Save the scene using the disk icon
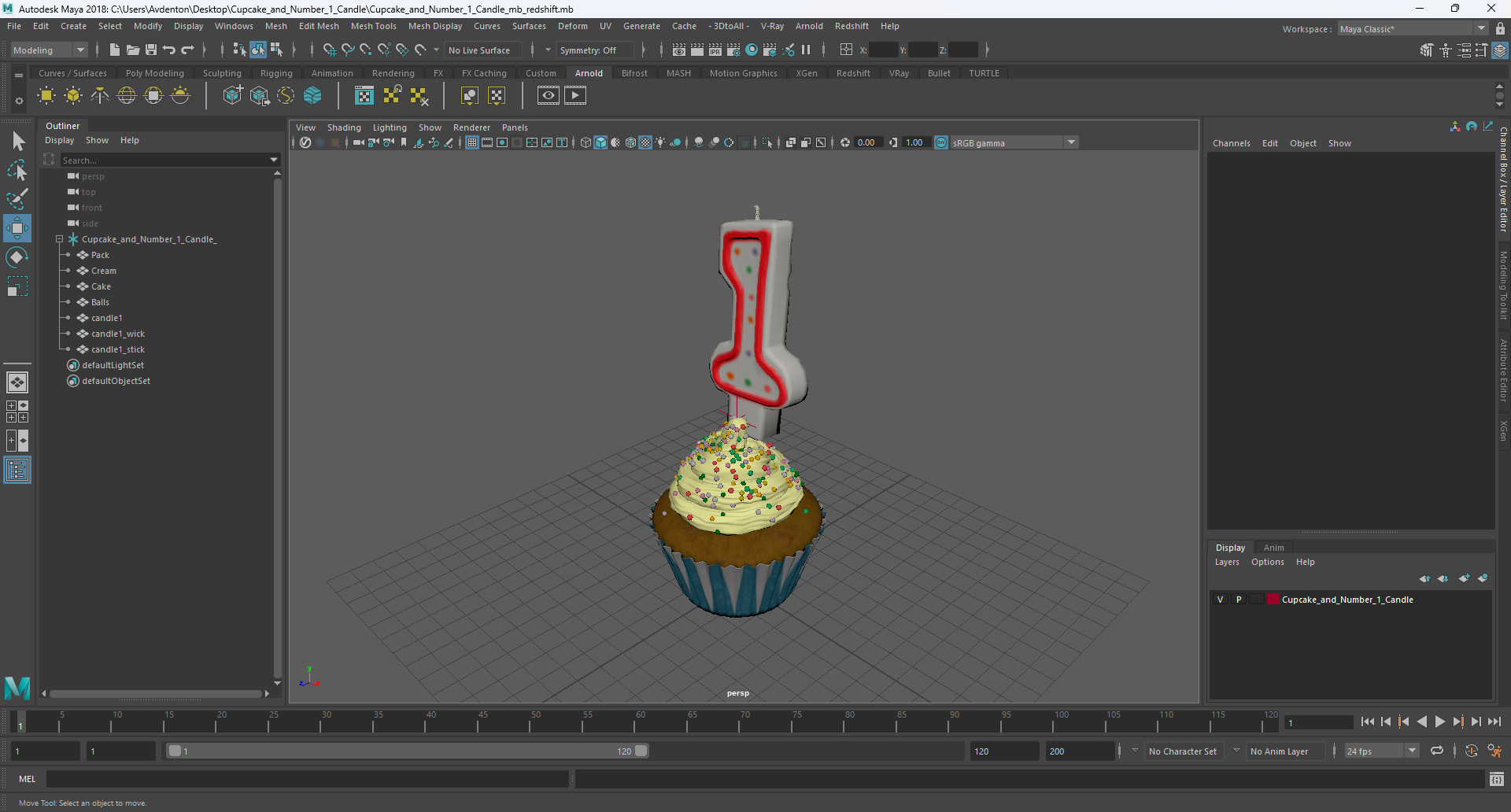The height and width of the screenshot is (812, 1511). tap(151, 50)
